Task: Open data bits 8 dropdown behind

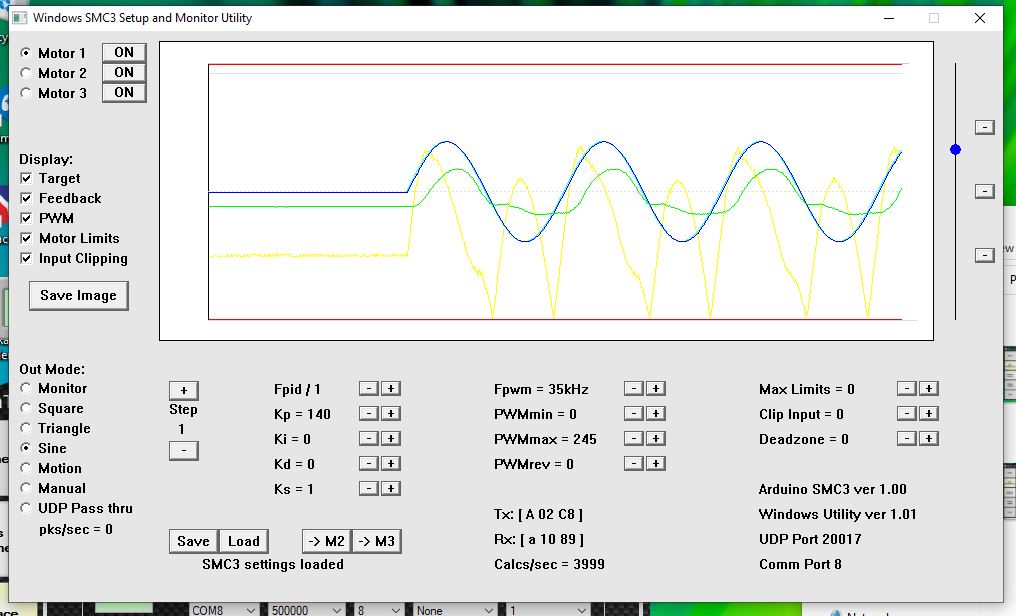Action: tap(379, 610)
